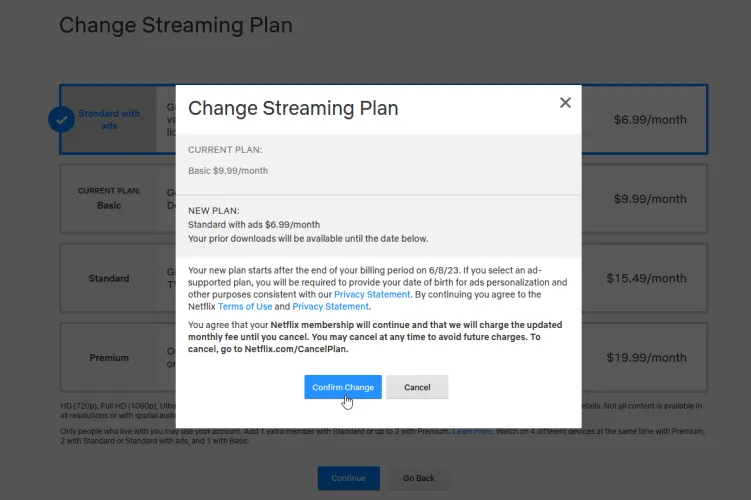The height and width of the screenshot is (500, 751).
Task: Choose the Premium plan row
Action: 109,357
